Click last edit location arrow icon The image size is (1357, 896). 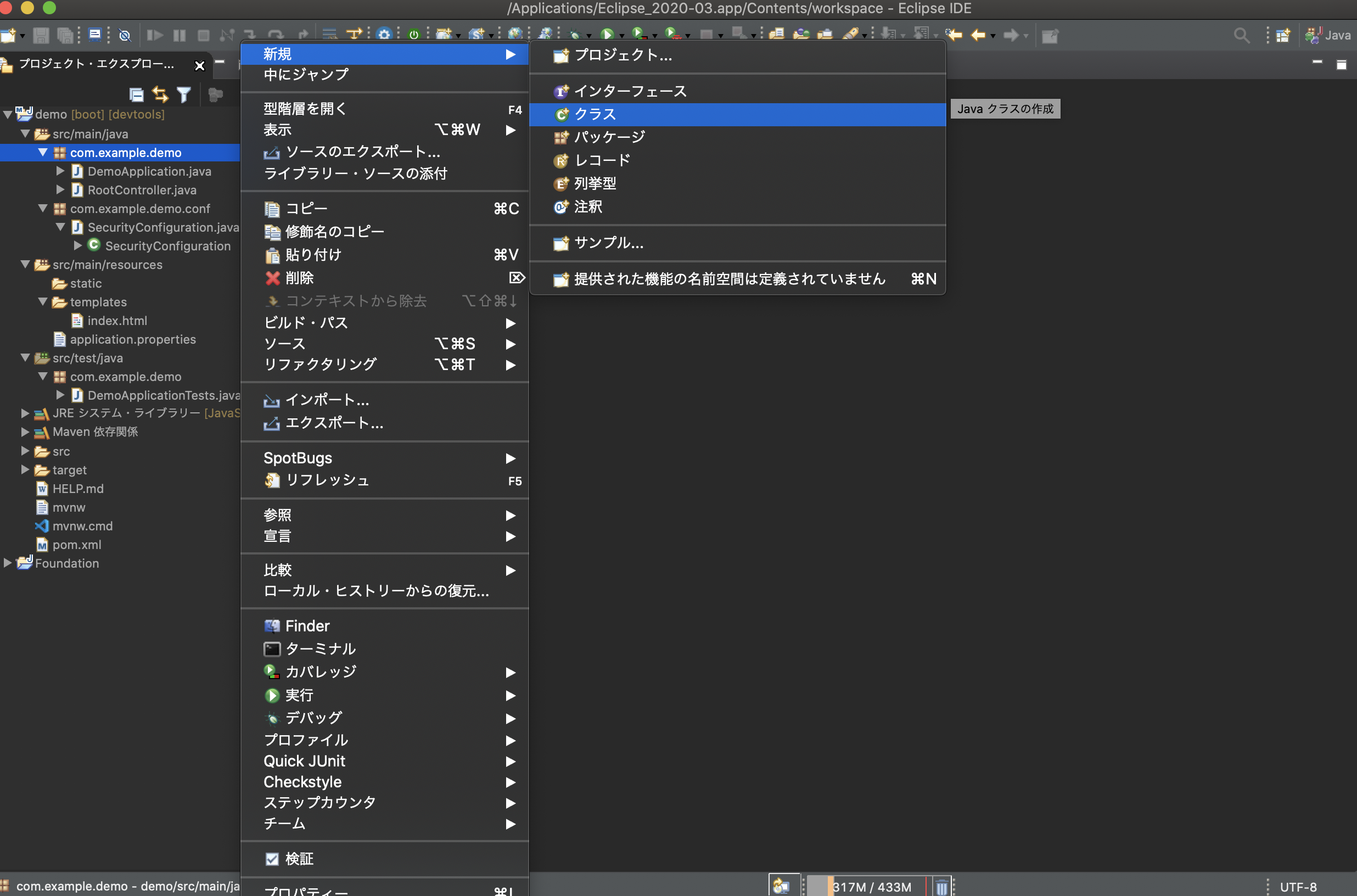click(x=953, y=36)
